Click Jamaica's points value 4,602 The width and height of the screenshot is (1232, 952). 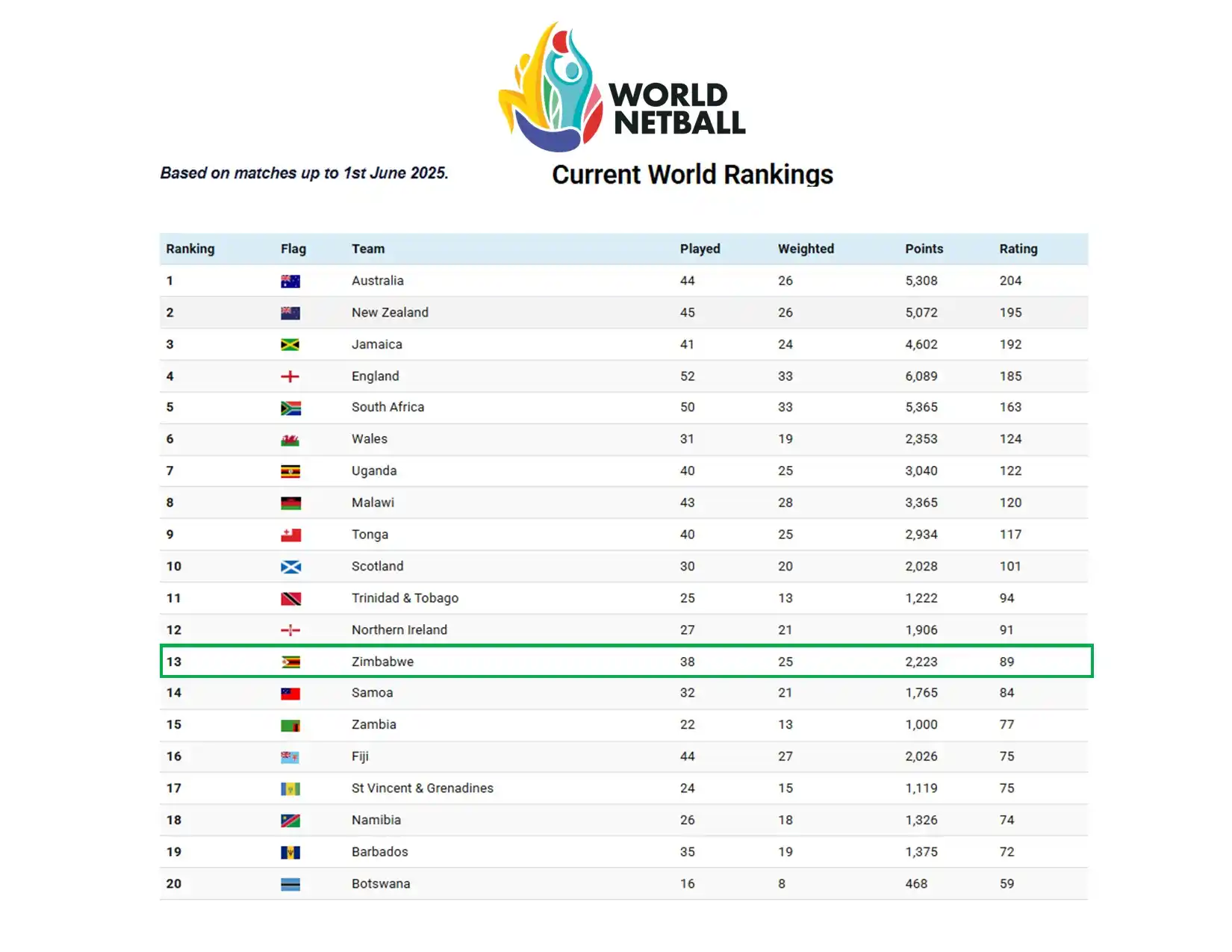pos(921,344)
